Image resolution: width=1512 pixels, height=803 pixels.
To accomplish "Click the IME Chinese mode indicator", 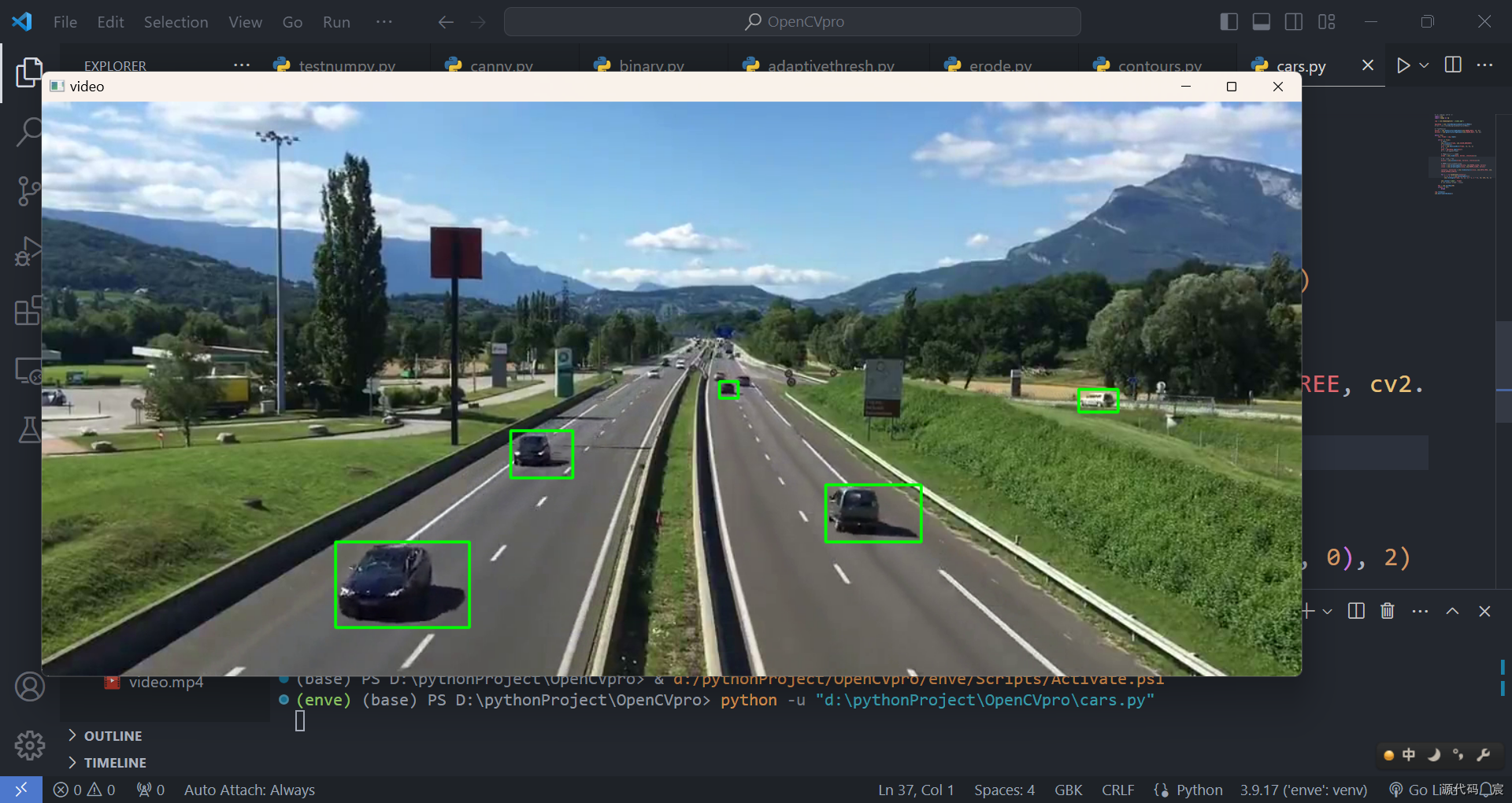I will click(1409, 754).
